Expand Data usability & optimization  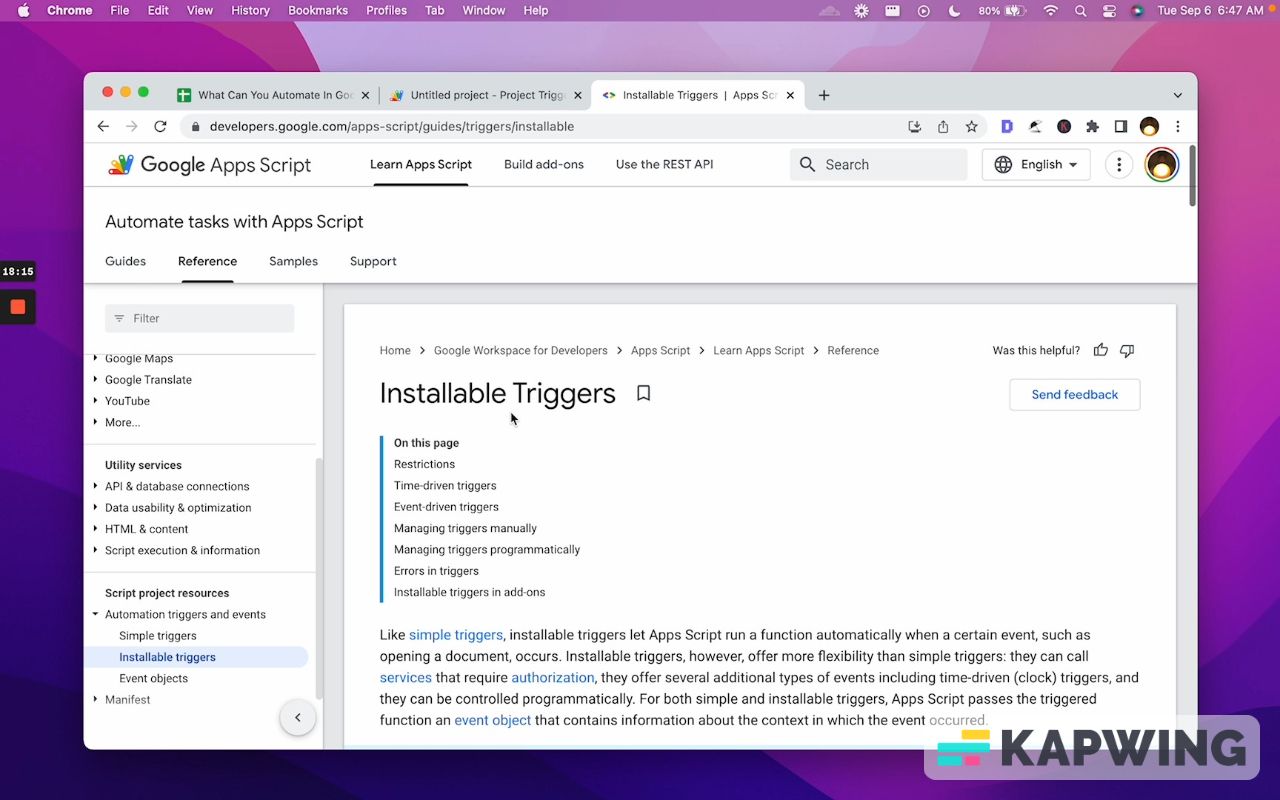(96, 508)
